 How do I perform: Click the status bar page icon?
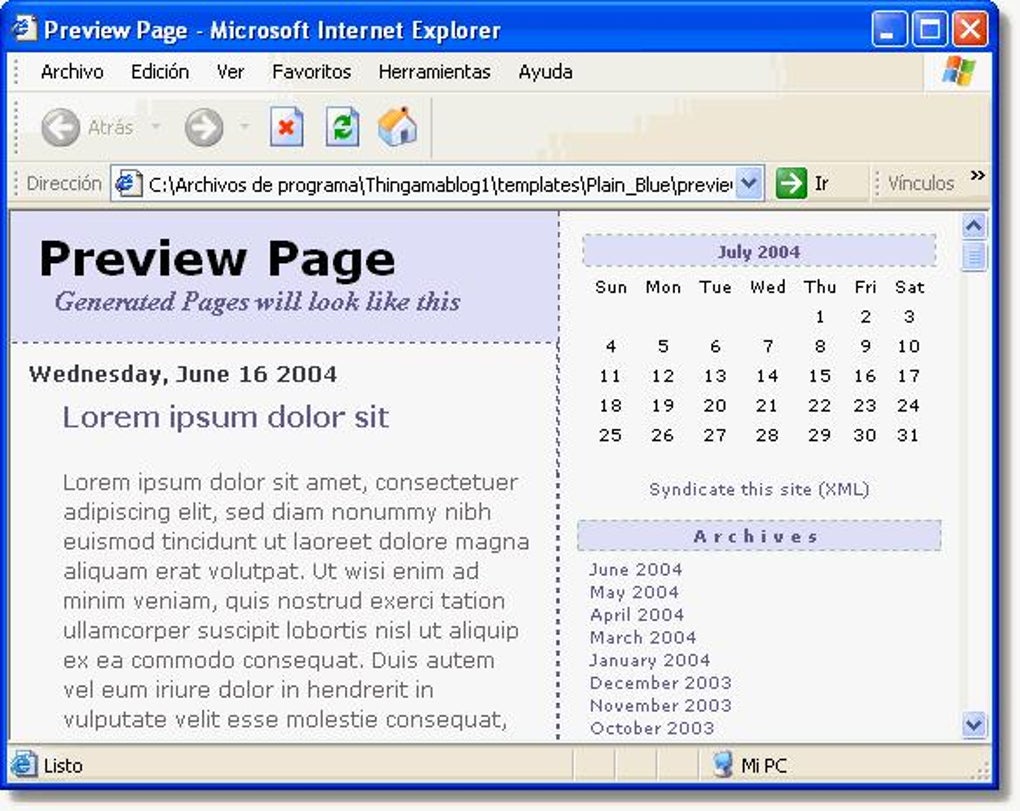point(23,765)
